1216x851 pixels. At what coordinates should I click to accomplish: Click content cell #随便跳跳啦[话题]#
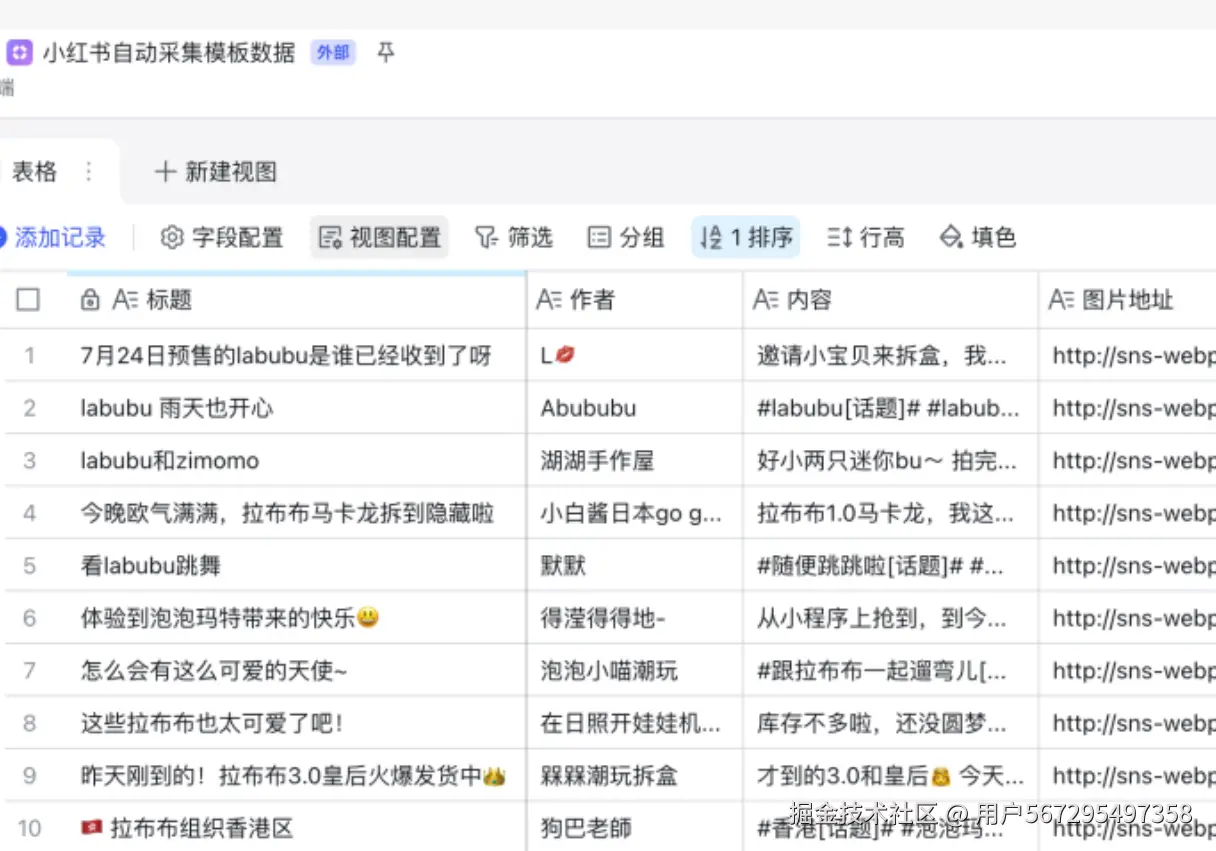pos(890,566)
